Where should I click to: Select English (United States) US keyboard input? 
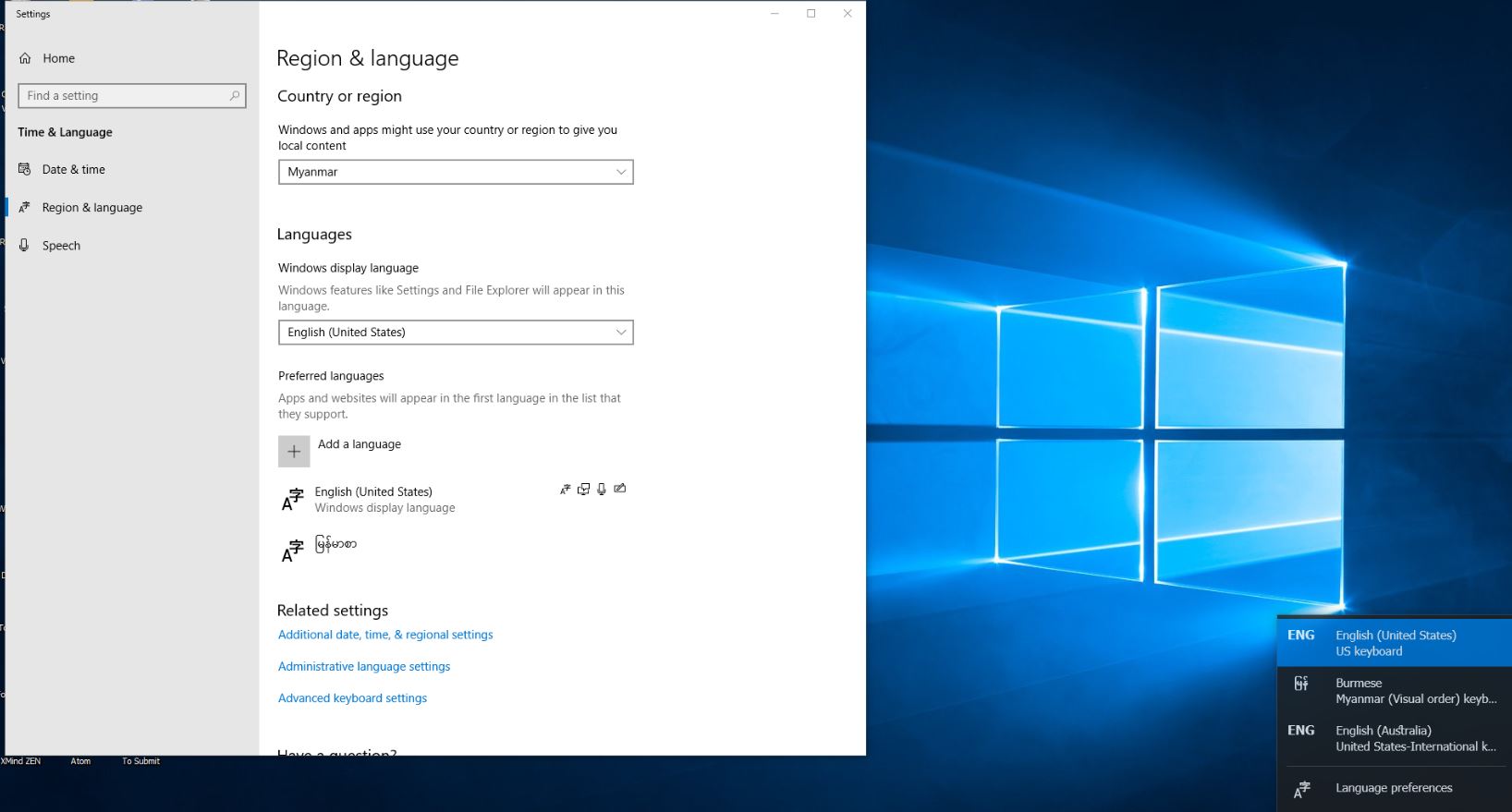(x=1394, y=643)
